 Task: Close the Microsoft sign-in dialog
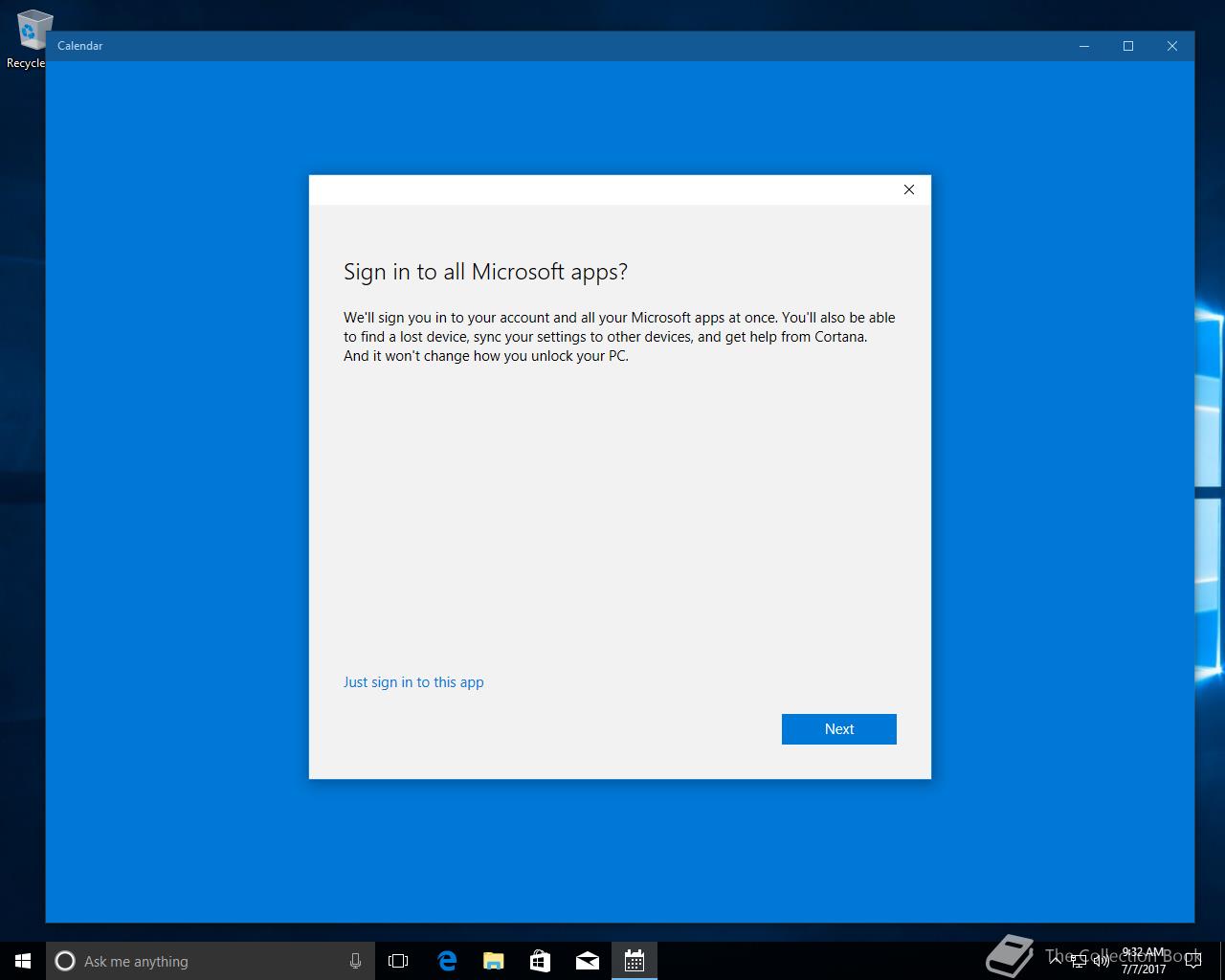909,189
